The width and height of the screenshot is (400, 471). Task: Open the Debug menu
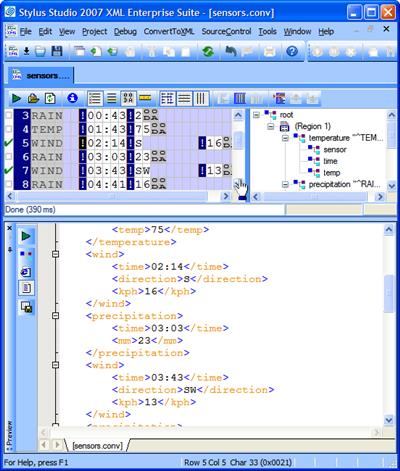coord(125,32)
